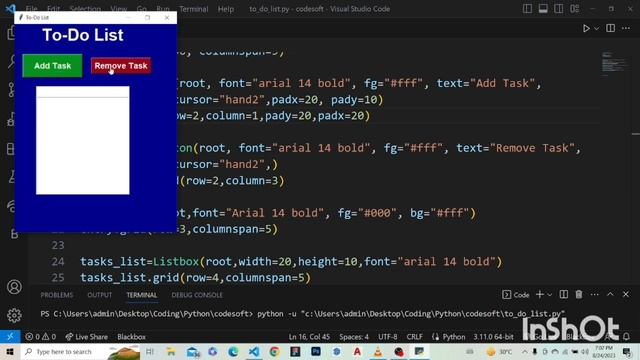Switch to the TERMINAL panel tab
The width and height of the screenshot is (640, 360).
pos(142,295)
